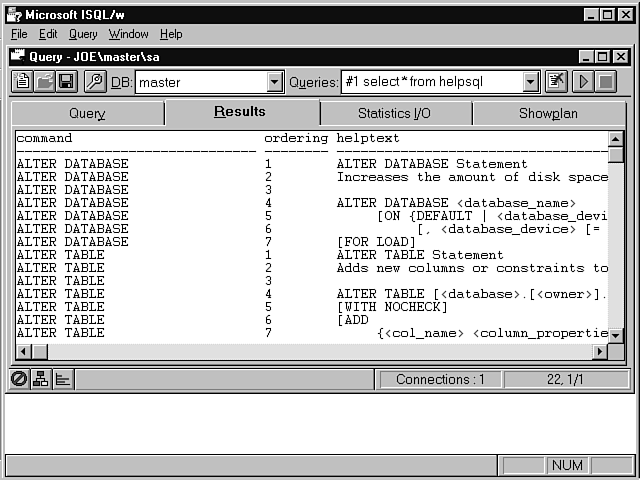This screenshot has width=640, height=480.
Task: Open the Window menu
Action: 128,34
